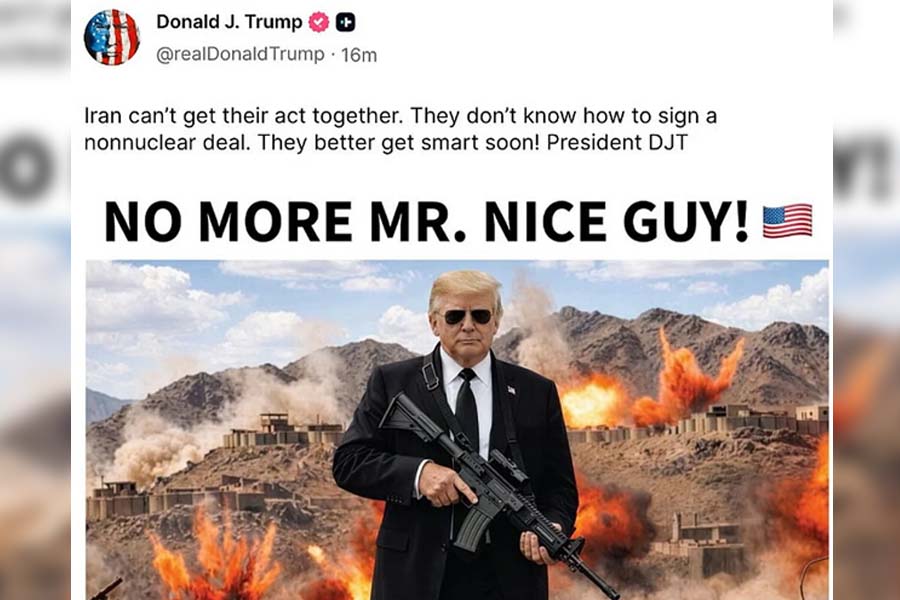Screen dimensions: 900x600
Task: Click the NO MORE MR. NICE GUY headline
Action: 426,220
